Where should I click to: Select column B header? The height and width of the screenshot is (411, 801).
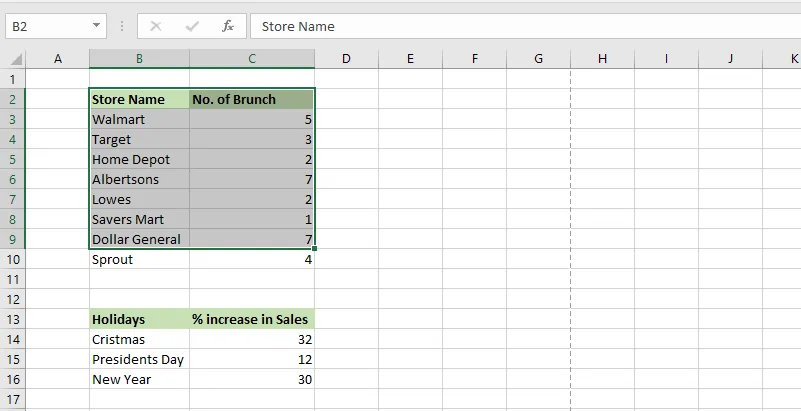point(139,59)
